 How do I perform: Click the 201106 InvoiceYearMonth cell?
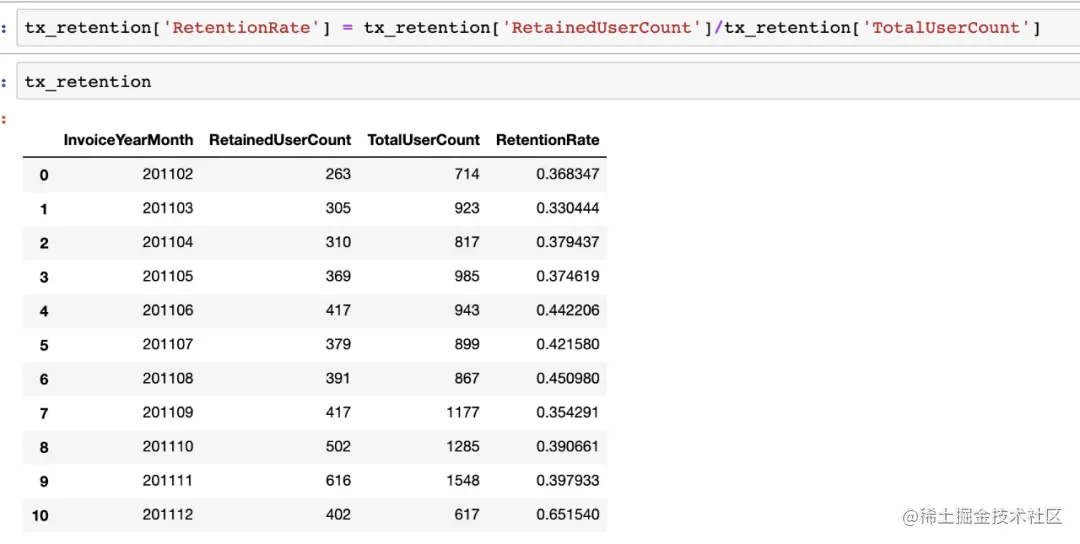[x=168, y=310]
